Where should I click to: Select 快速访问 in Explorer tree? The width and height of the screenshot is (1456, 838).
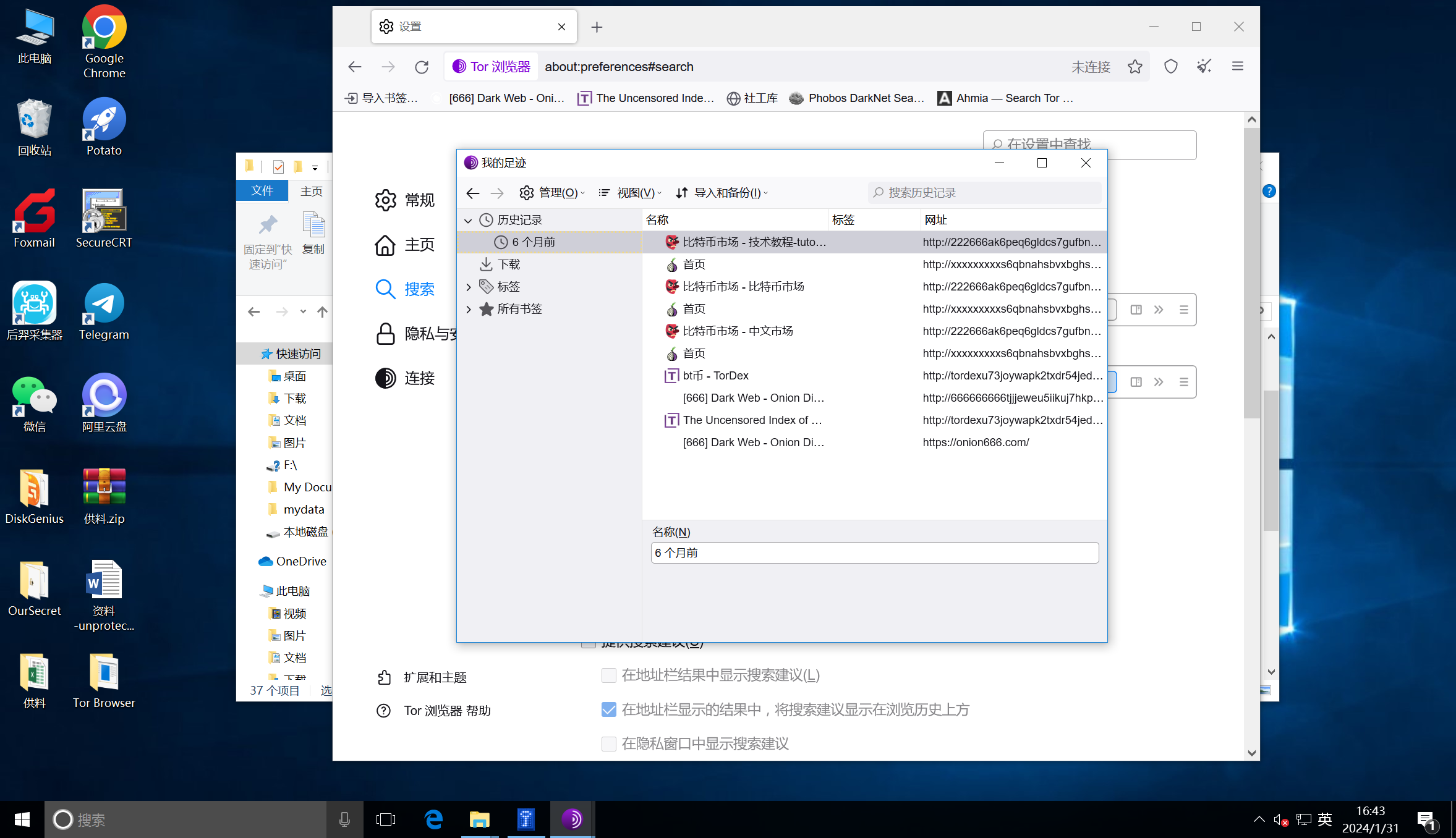click(x=291, y=354)
